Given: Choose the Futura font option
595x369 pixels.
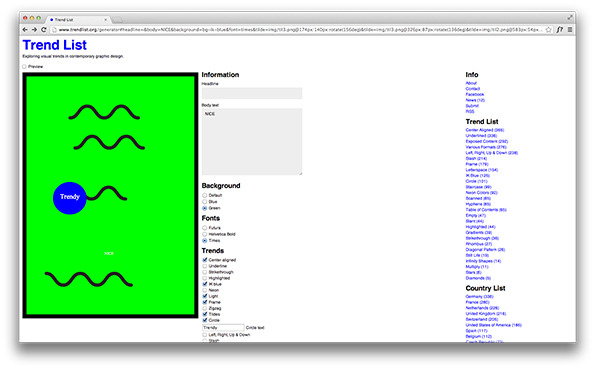Looking at the screenshot, I should click(205, 228).
